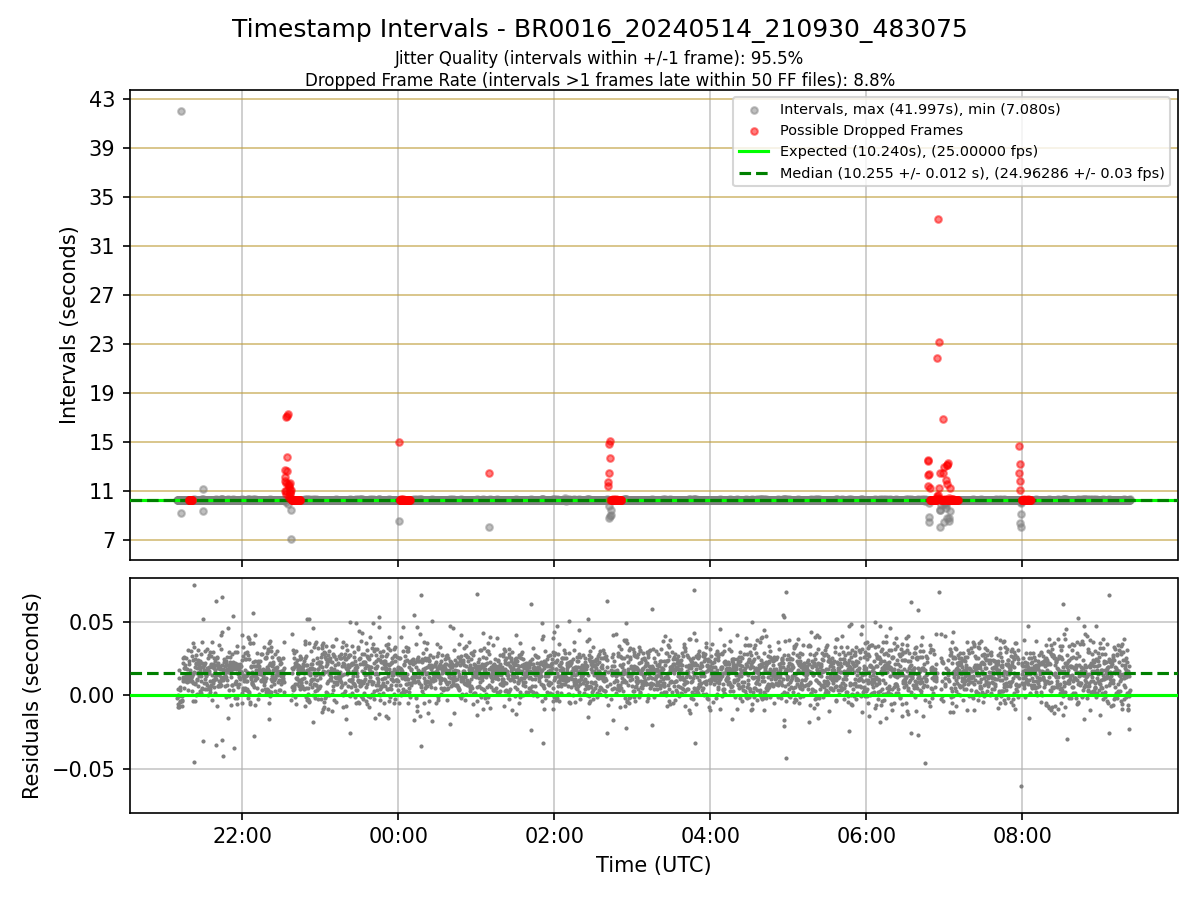The image size is (1200, 900).
Task: Select the Dropped Frame Rate 8.8% subtitle
Action: pos(599,79)
